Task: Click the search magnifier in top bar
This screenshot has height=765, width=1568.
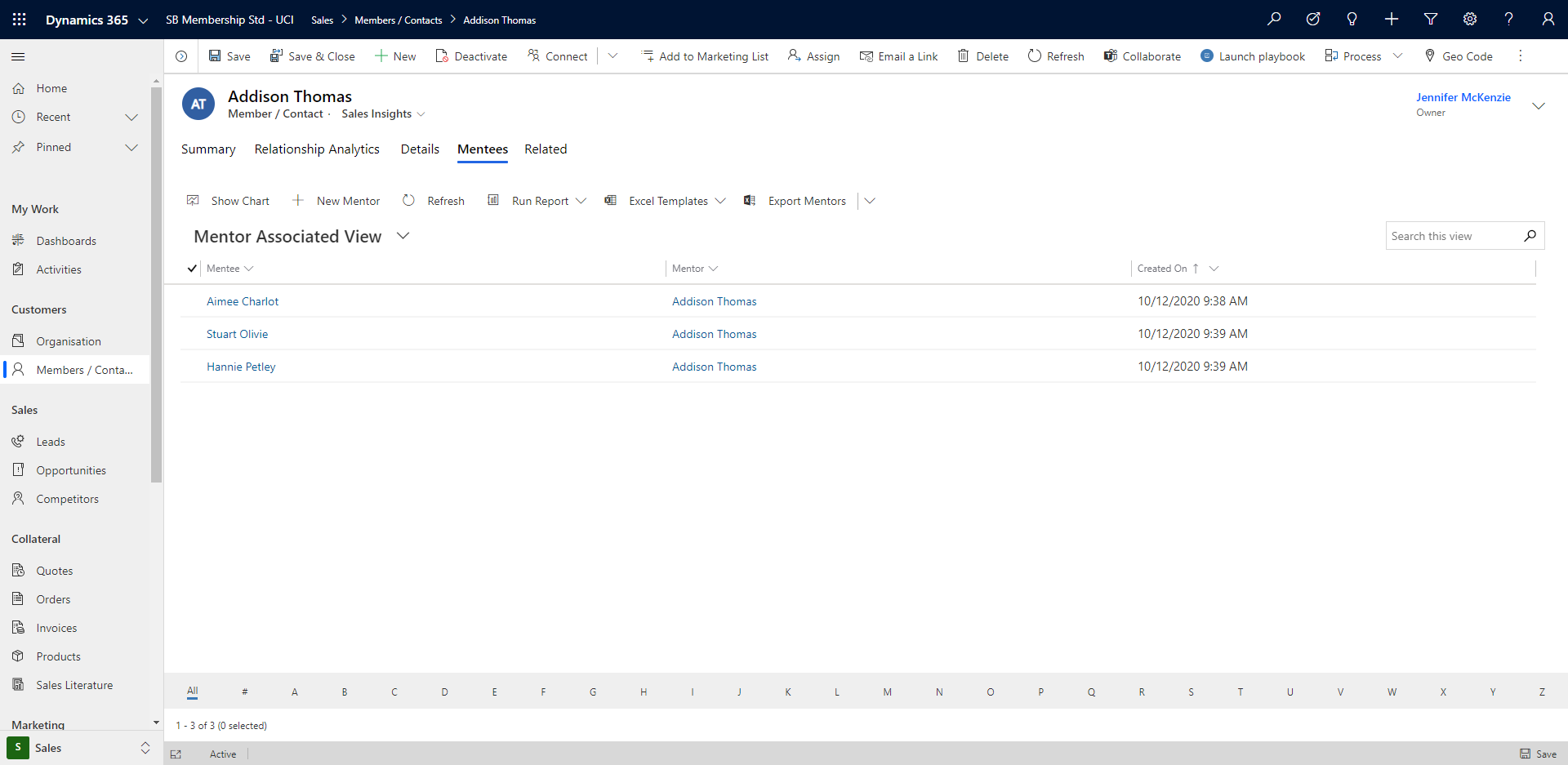Action: (x=1274, y=19)
